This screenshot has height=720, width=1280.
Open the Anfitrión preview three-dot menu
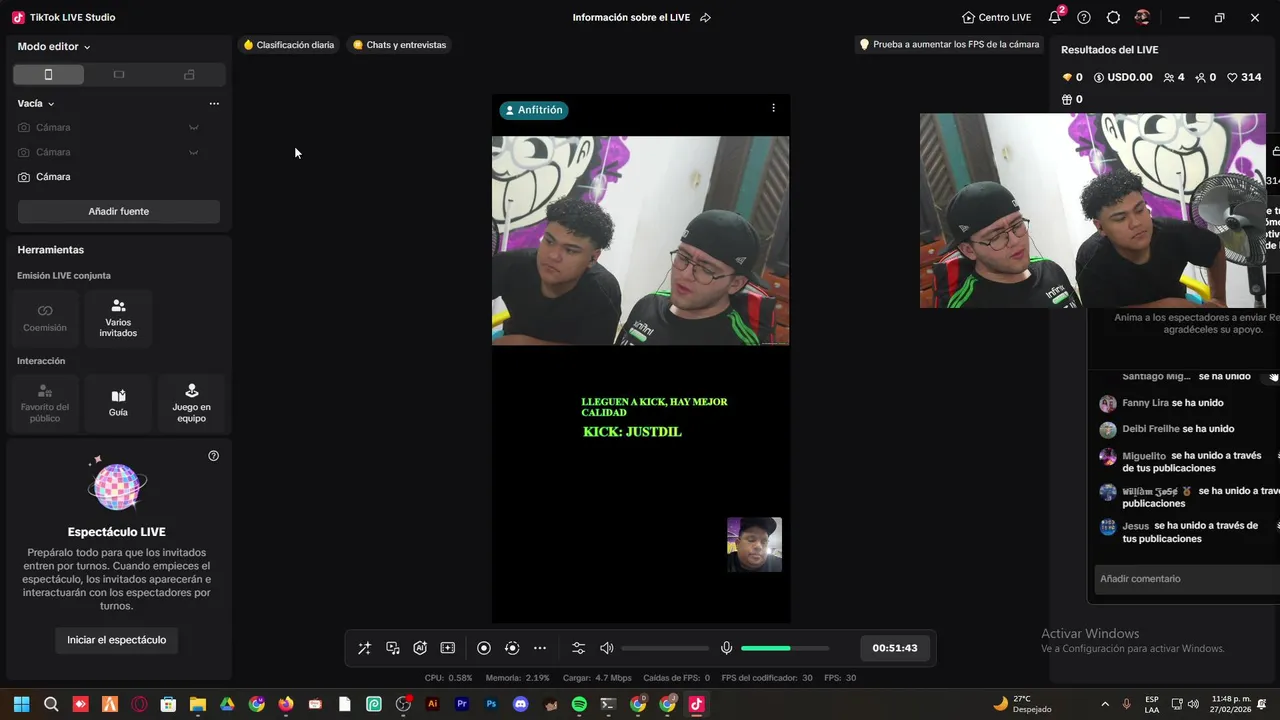(773, 108)
